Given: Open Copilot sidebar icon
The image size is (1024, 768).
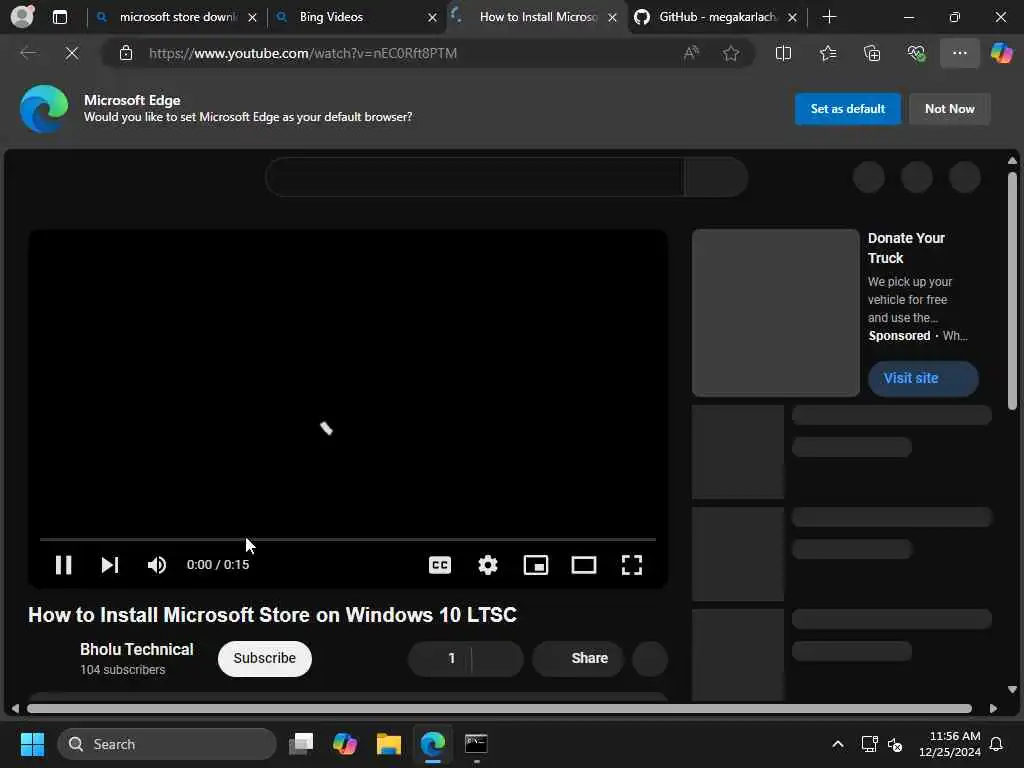Looking at the screenshot, I should pos(1002,53).
